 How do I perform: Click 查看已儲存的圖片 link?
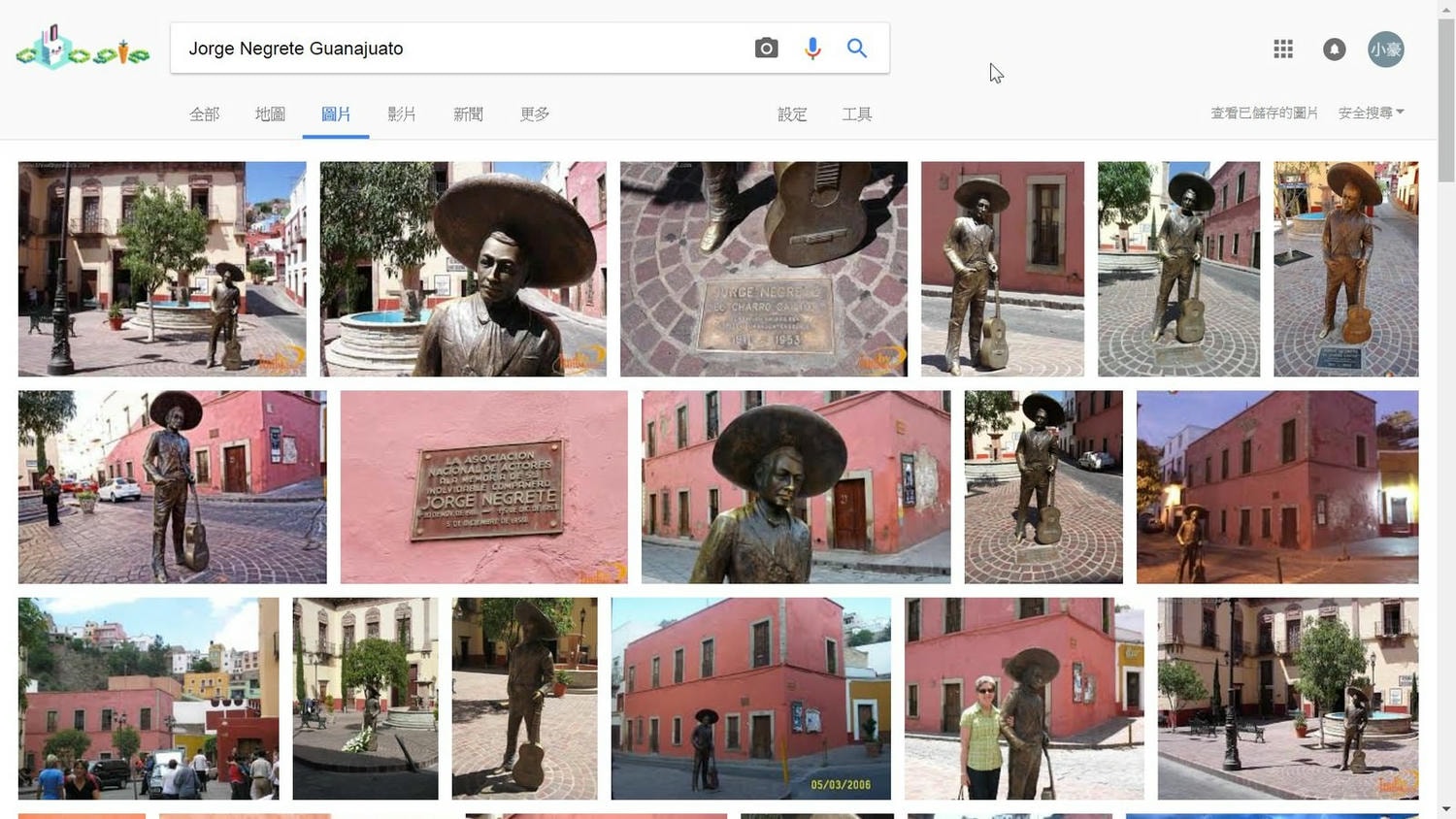(1263, 114)
